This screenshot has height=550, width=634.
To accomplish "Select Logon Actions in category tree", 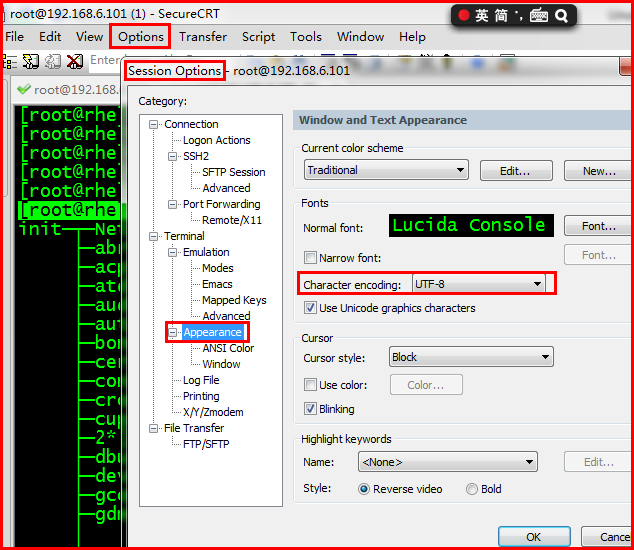I will (x=217, y=140).
